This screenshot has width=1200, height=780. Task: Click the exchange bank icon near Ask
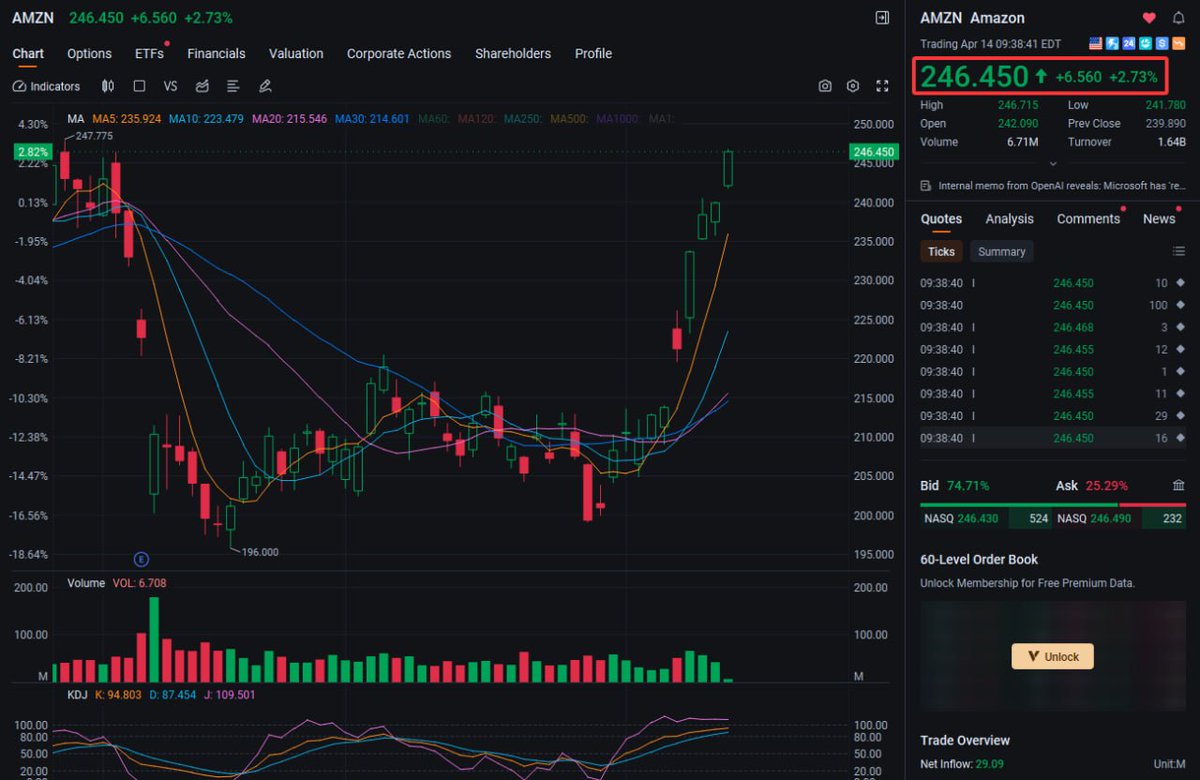point(1178,486)
